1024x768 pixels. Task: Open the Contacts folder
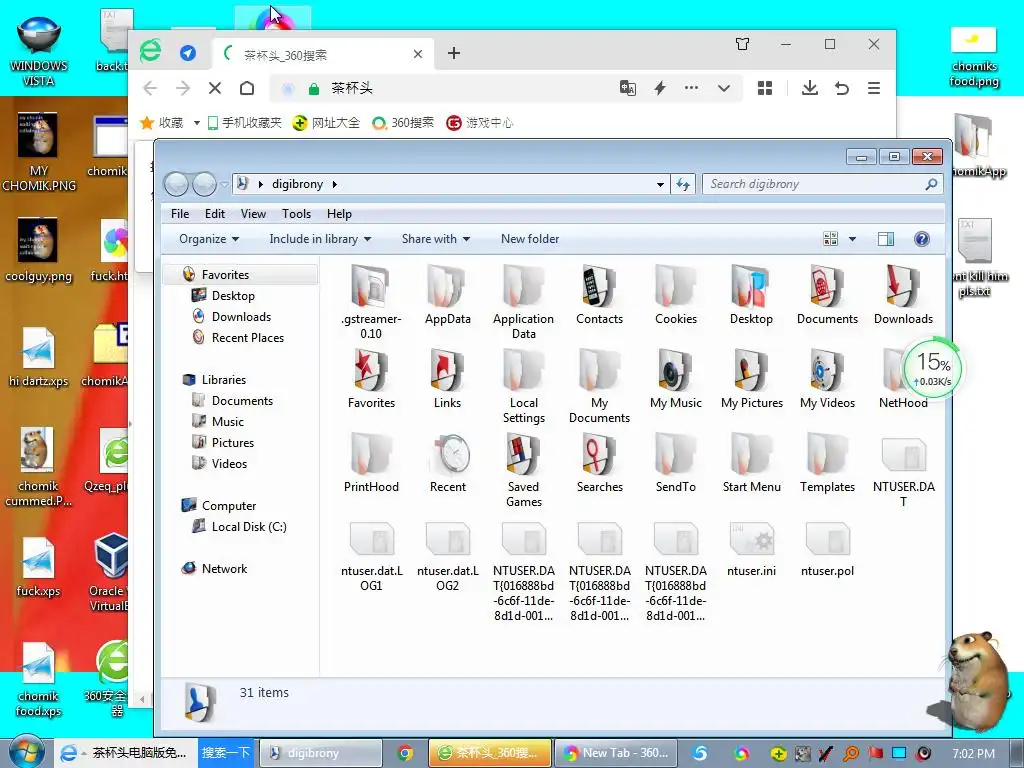[599, 295]
